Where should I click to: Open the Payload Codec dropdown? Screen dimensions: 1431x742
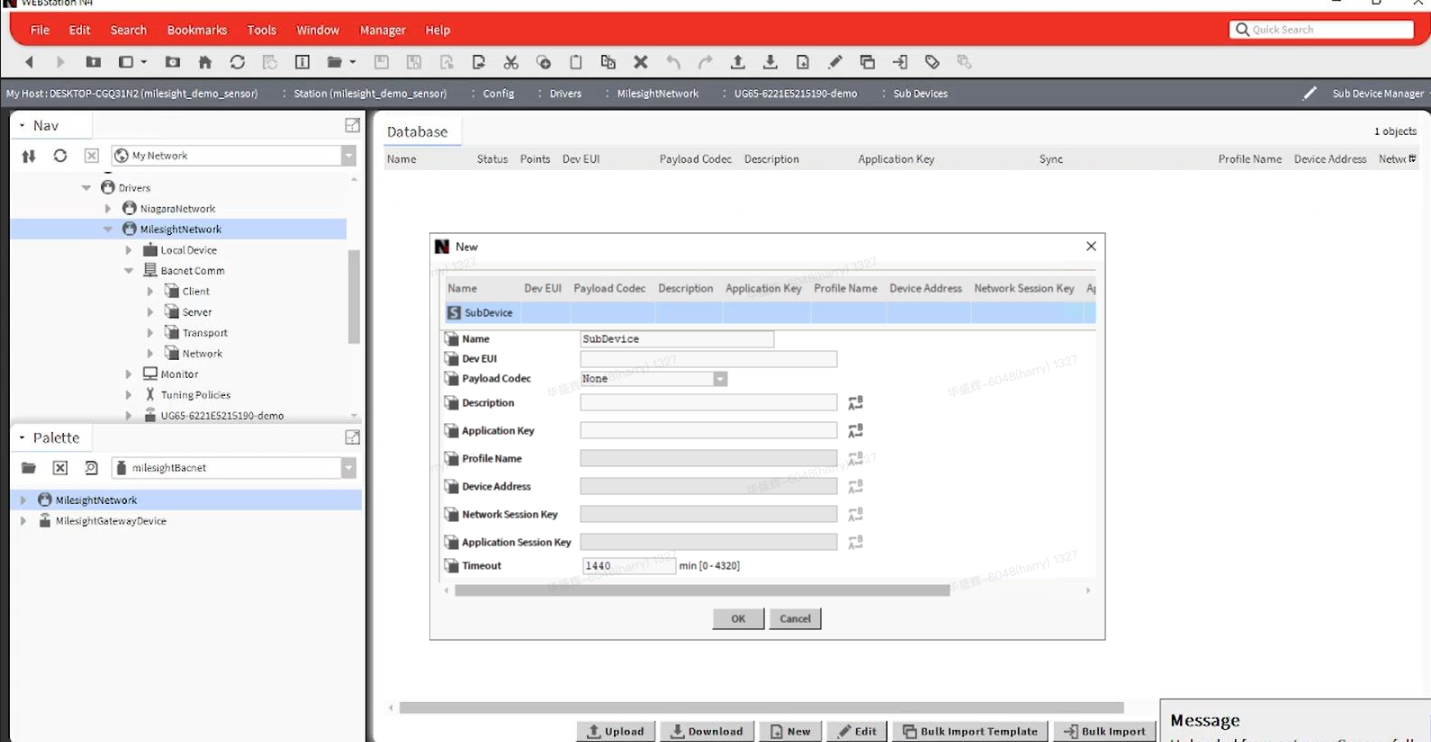click(x=720, y=379)
